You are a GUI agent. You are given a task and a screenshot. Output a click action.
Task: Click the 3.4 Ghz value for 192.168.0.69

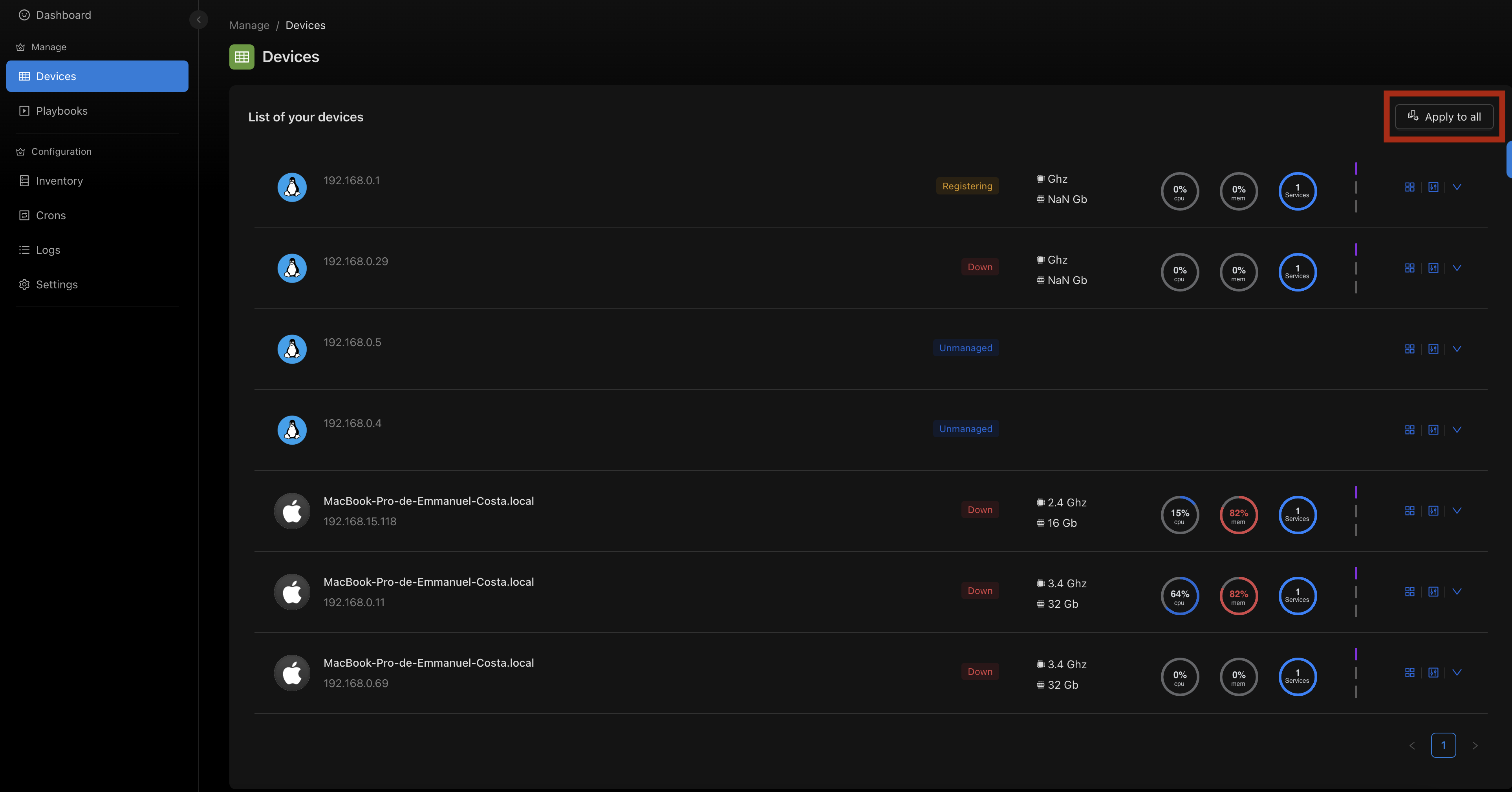click(1067, 665)
